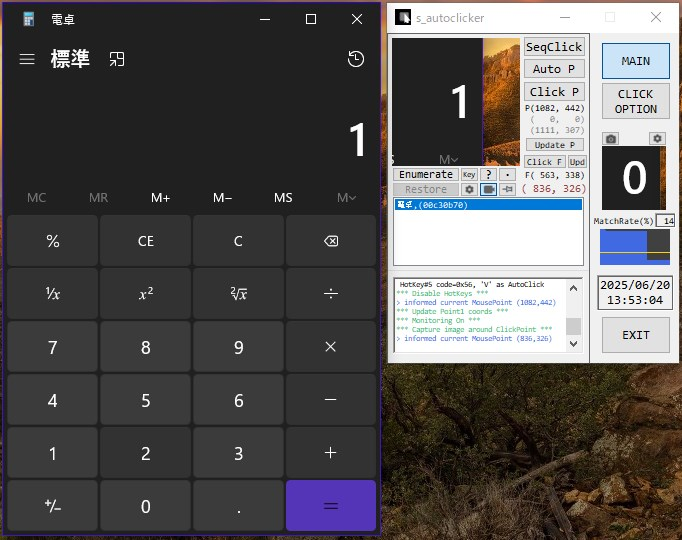682x540 pixels.
Task: Click the number 9 key
Action: click(238, 347)
